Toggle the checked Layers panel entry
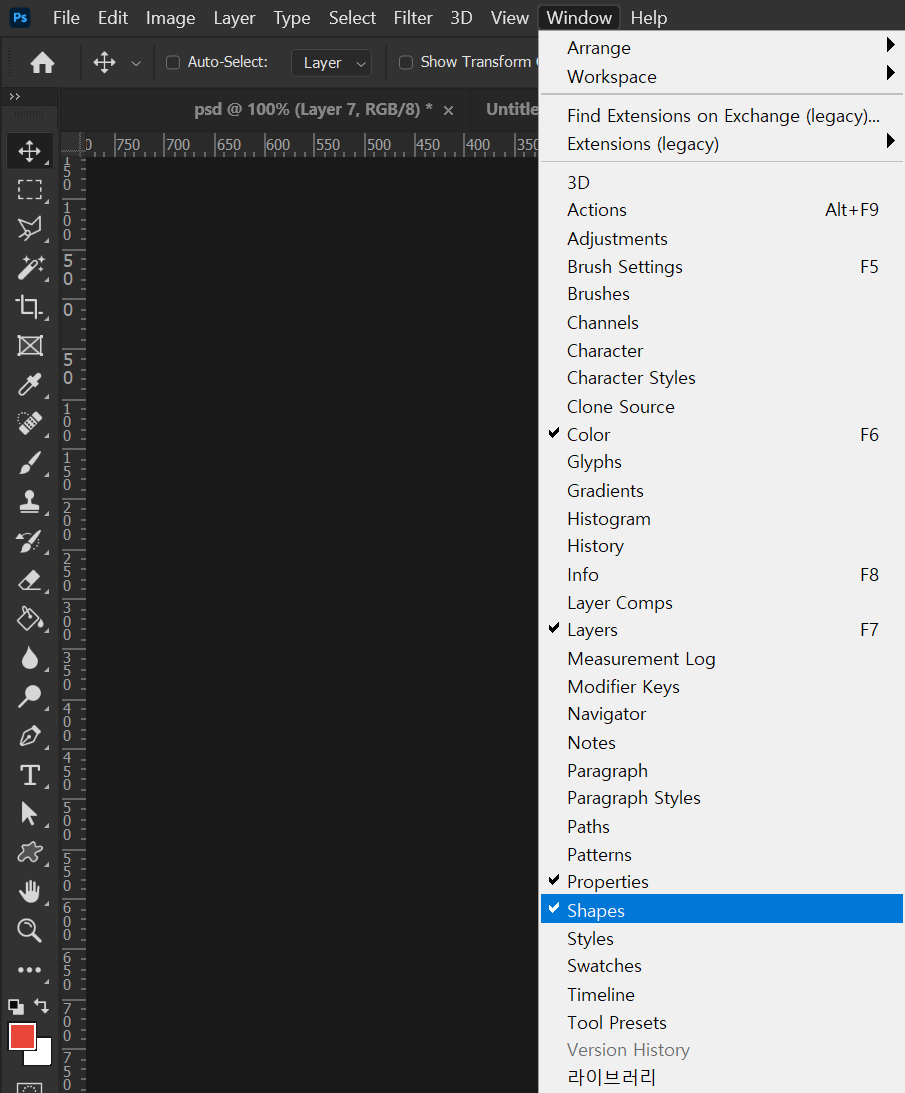Screen dimensions: 905x1093 722,630
